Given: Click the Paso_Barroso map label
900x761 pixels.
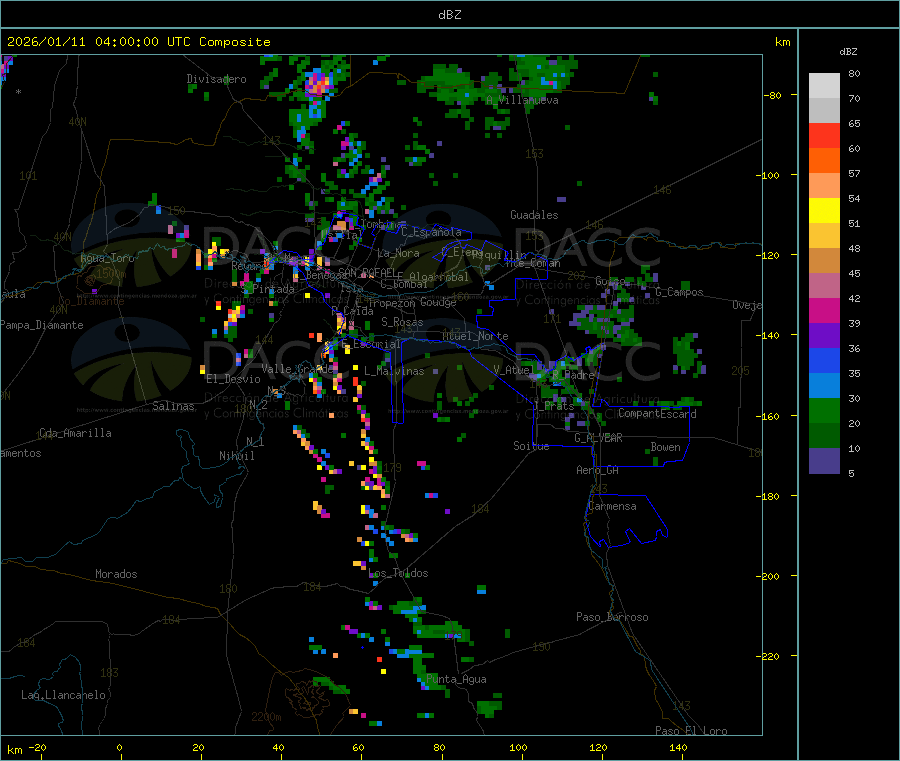Looking at the screenshot, I should point(612,617).
